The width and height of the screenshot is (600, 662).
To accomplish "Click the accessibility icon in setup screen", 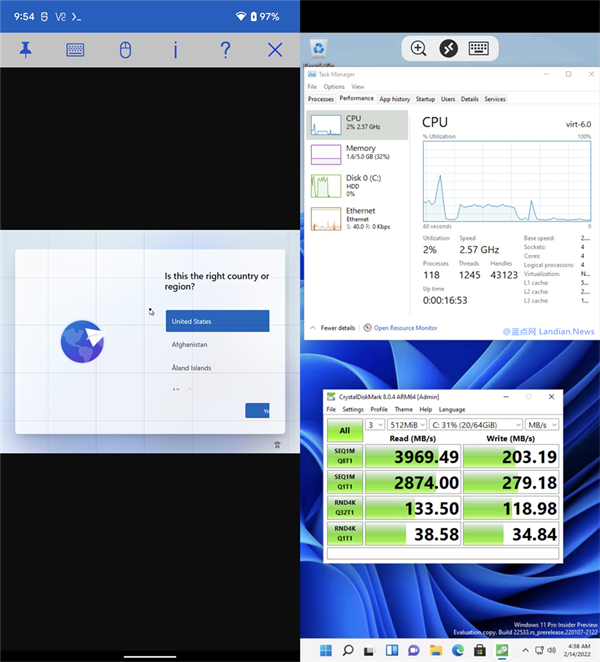I will click(x=277, y=445).
